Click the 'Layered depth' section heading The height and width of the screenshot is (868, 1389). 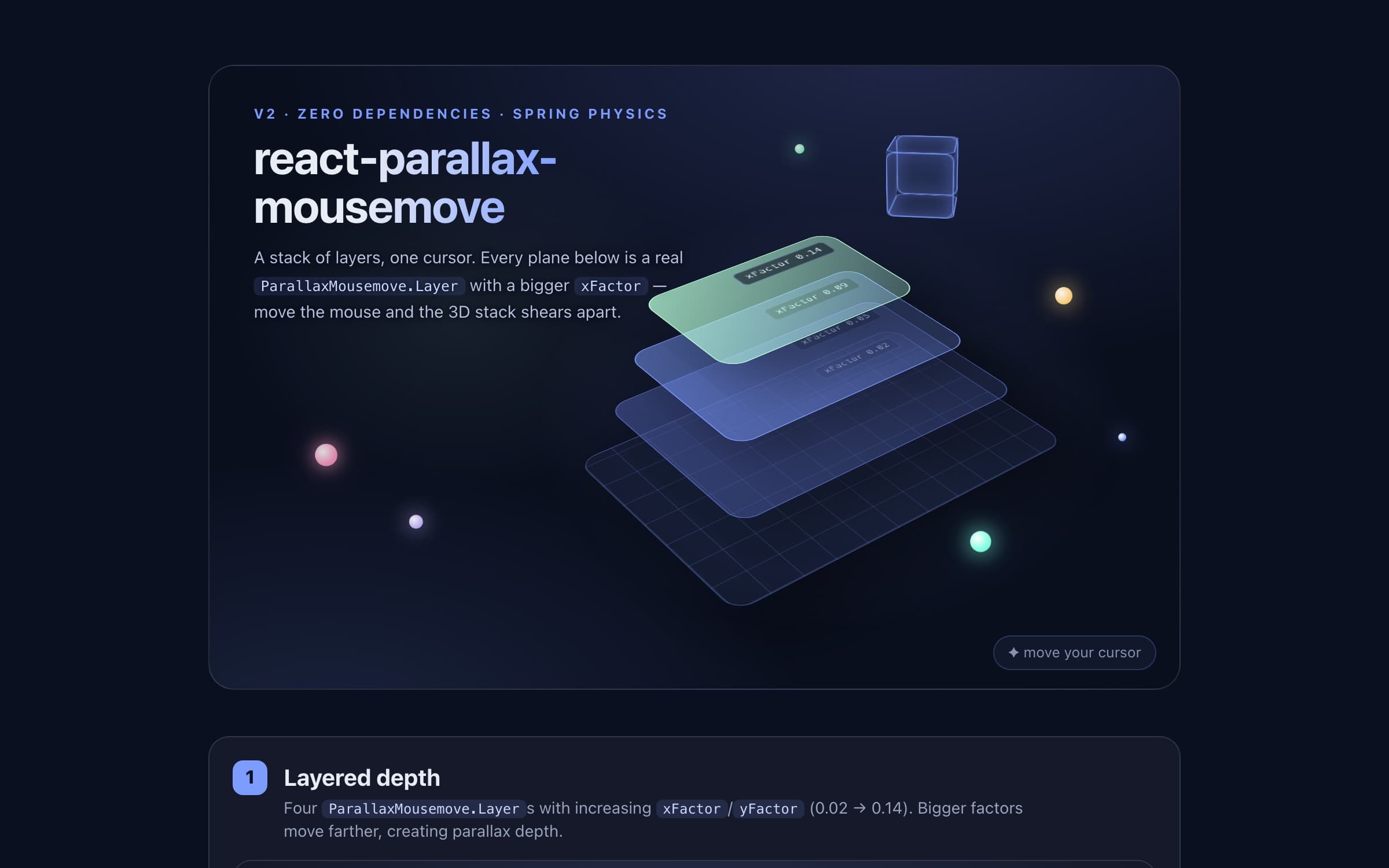point(362,778)
